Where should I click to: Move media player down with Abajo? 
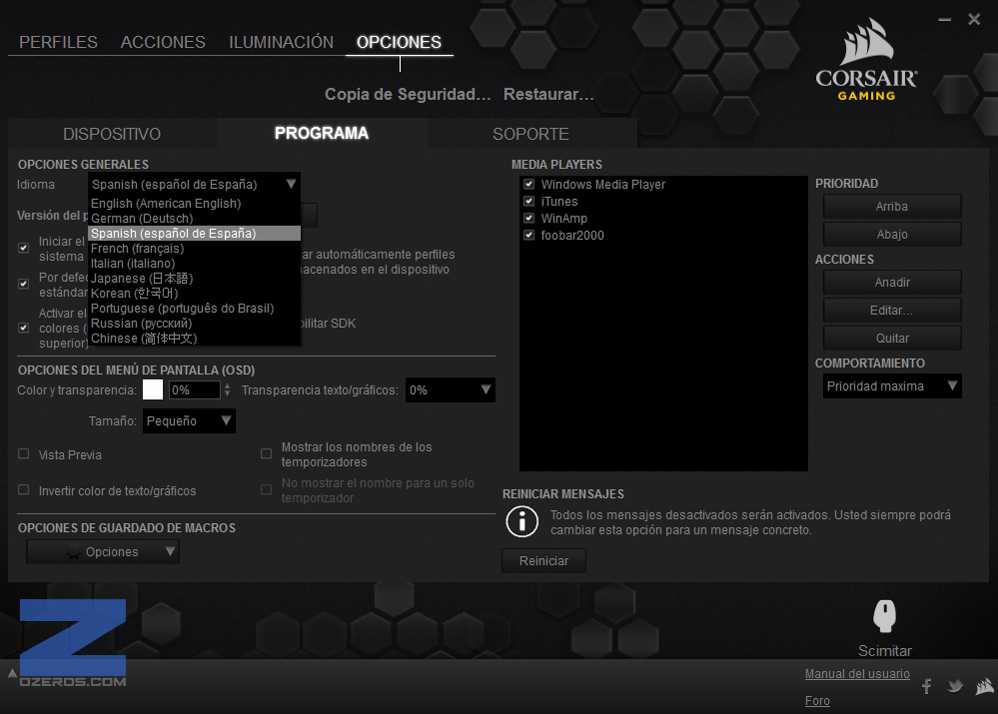[x=892, y=234]
